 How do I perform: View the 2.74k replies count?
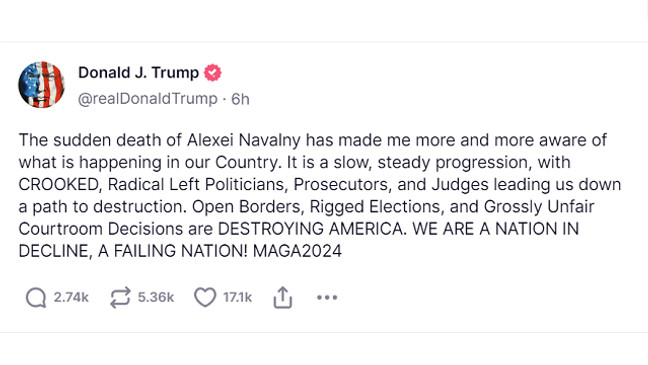(x=71, y=298)
